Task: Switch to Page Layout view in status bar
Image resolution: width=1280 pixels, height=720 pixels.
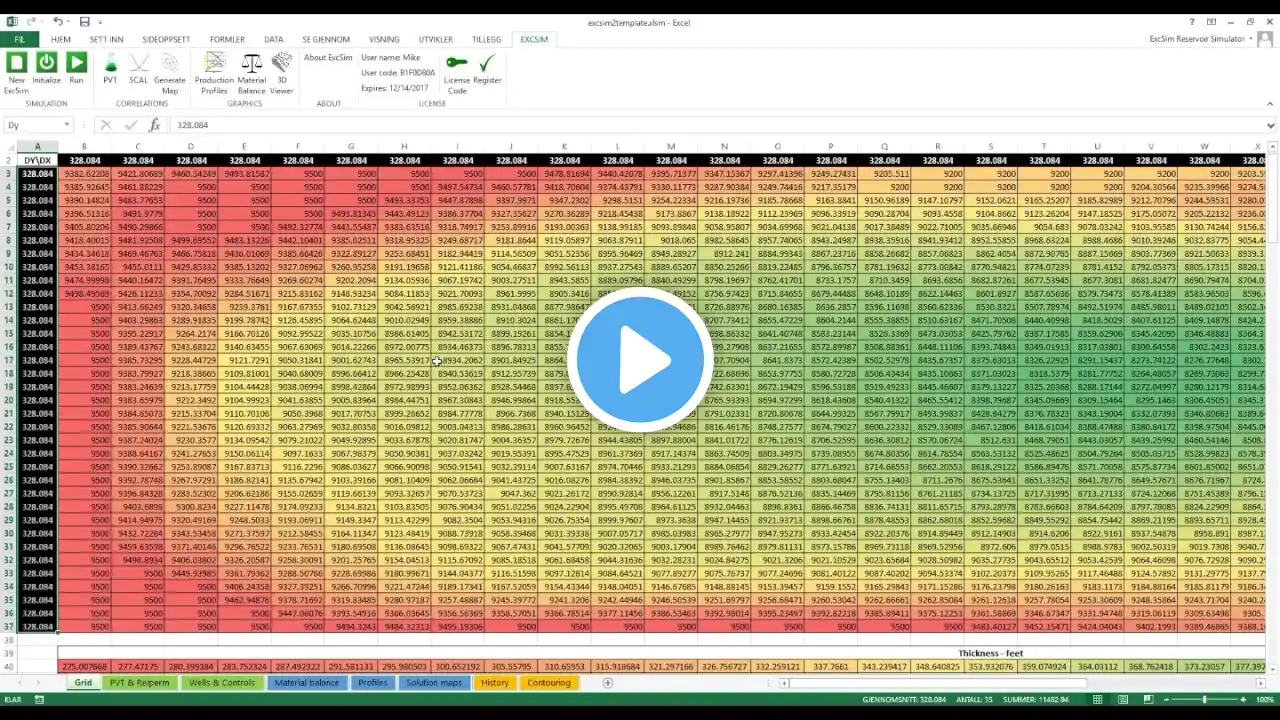Action: click(x=1122, y=699)
